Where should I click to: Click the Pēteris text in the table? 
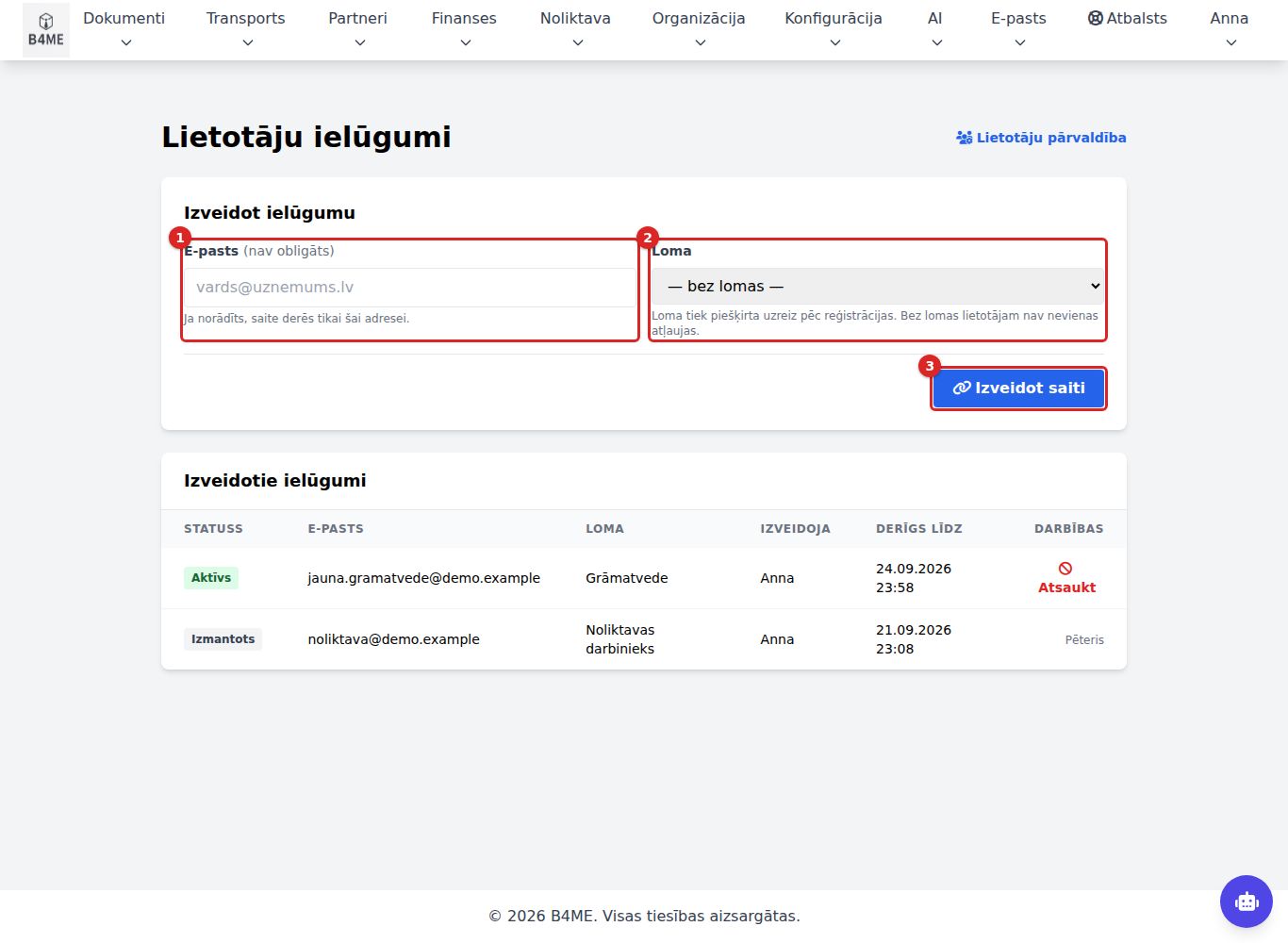(1084, 639)
